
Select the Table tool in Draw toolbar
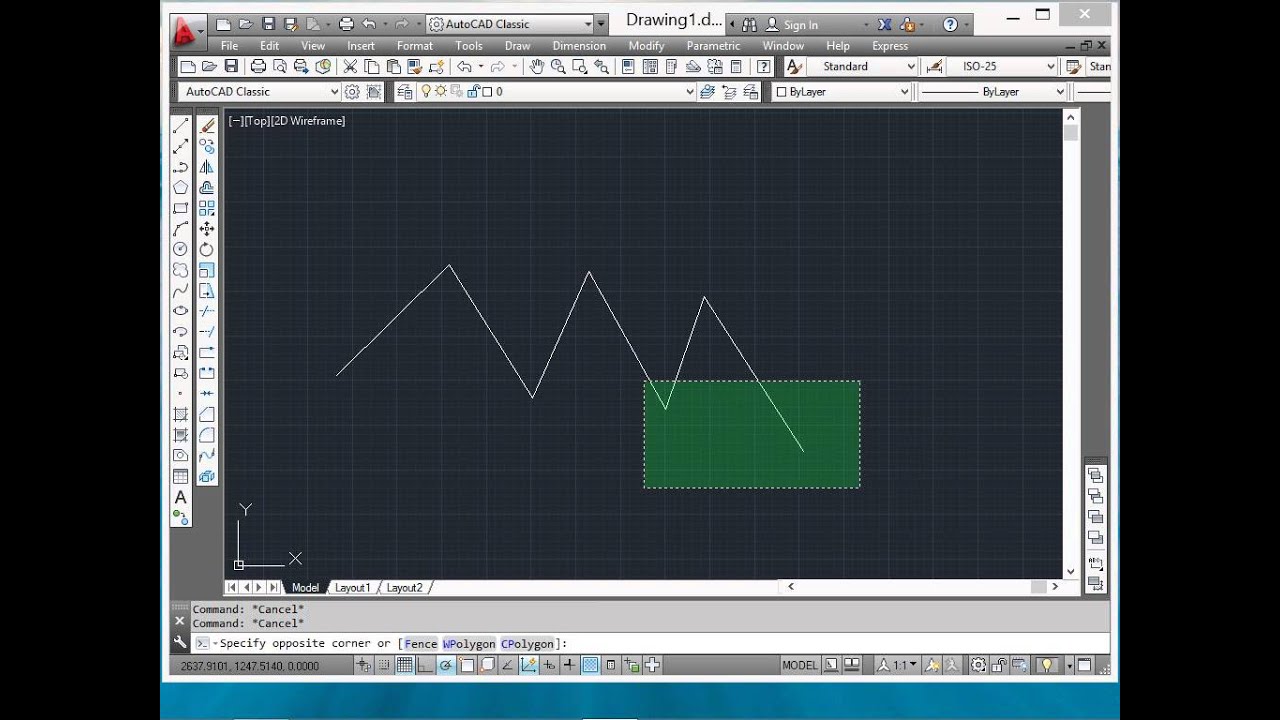[x=181, y=476]
